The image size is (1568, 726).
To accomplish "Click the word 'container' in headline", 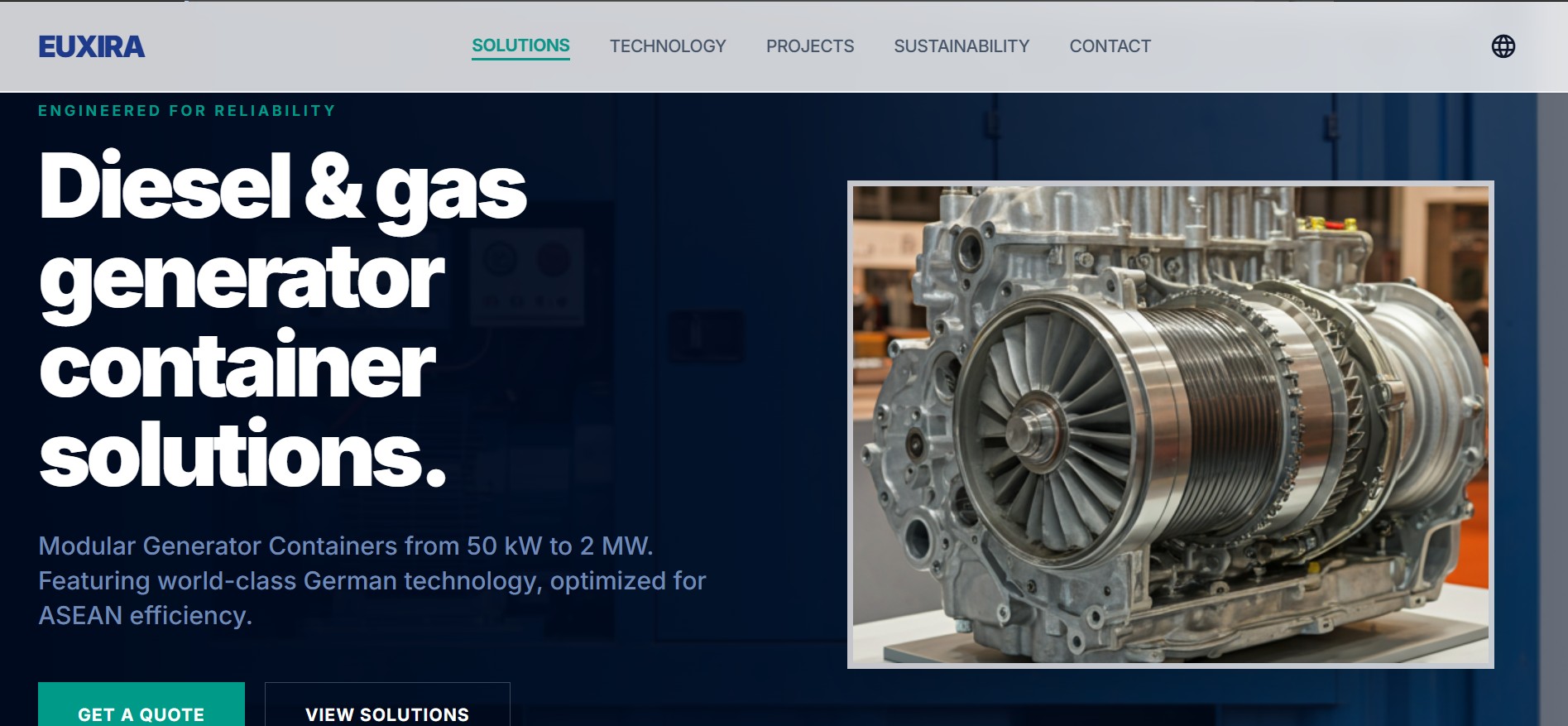I will tap(237, 368).
